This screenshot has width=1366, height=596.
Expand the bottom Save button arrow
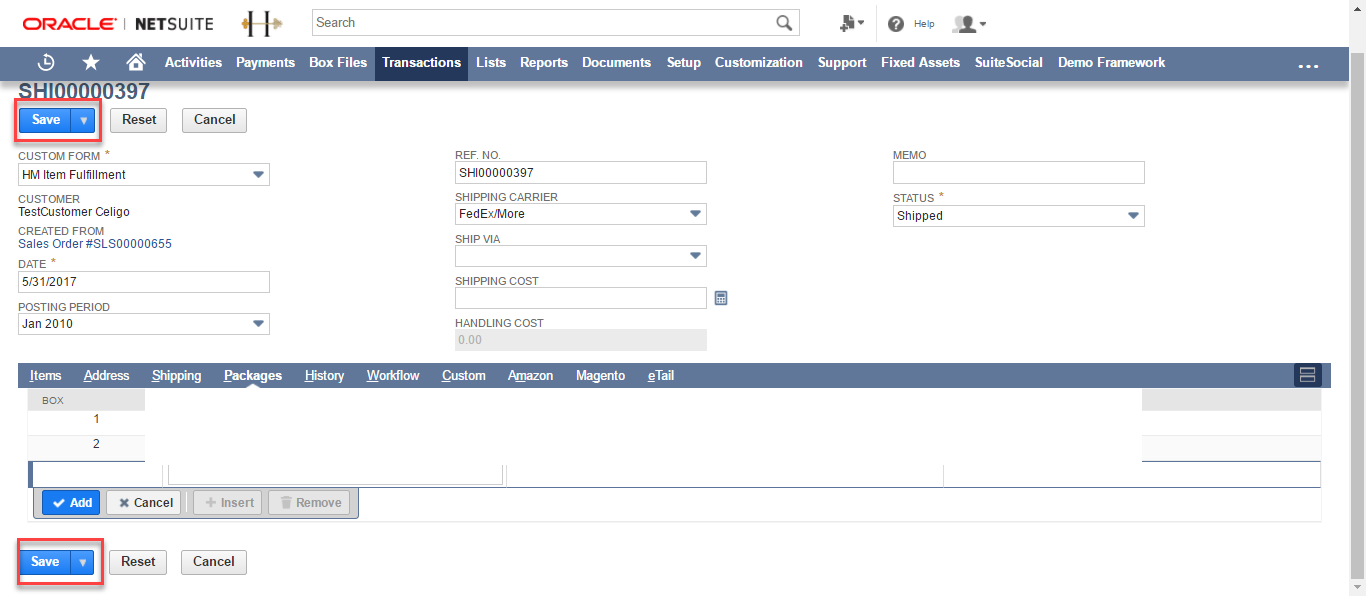(x=83, y=562)
